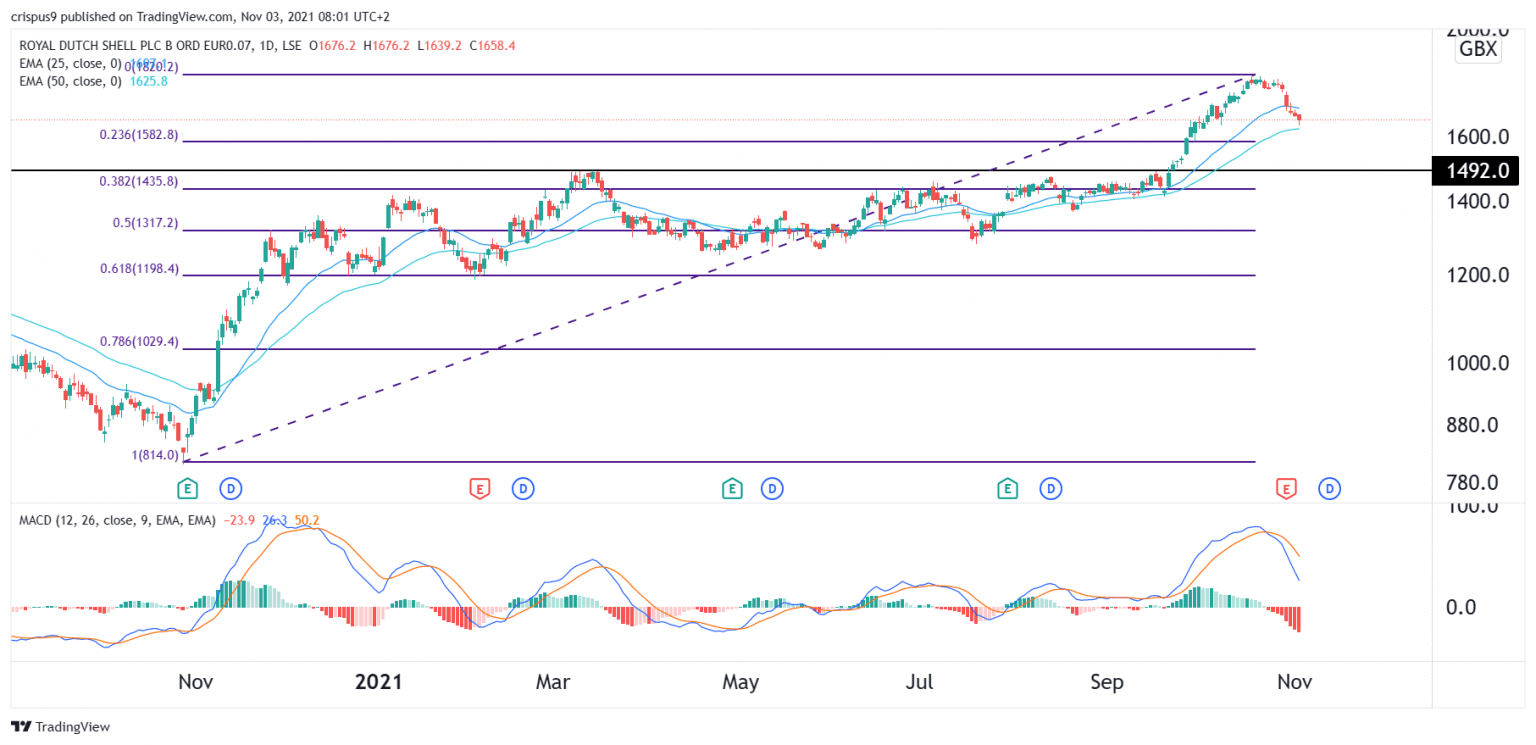Viewport: 1536px width, 745px height.
Task: Select the dividend marker just after May
Action: tap(772, 489)
